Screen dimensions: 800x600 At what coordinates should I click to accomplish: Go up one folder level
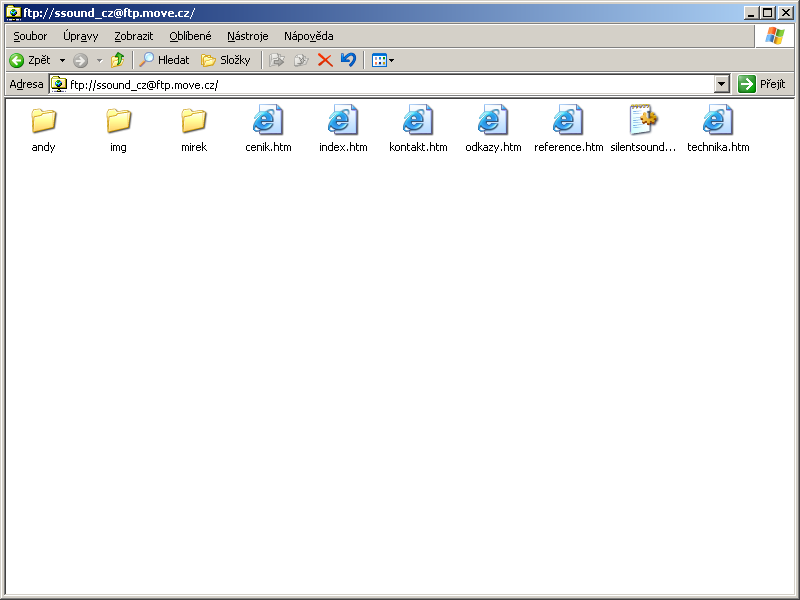[118, 60]
